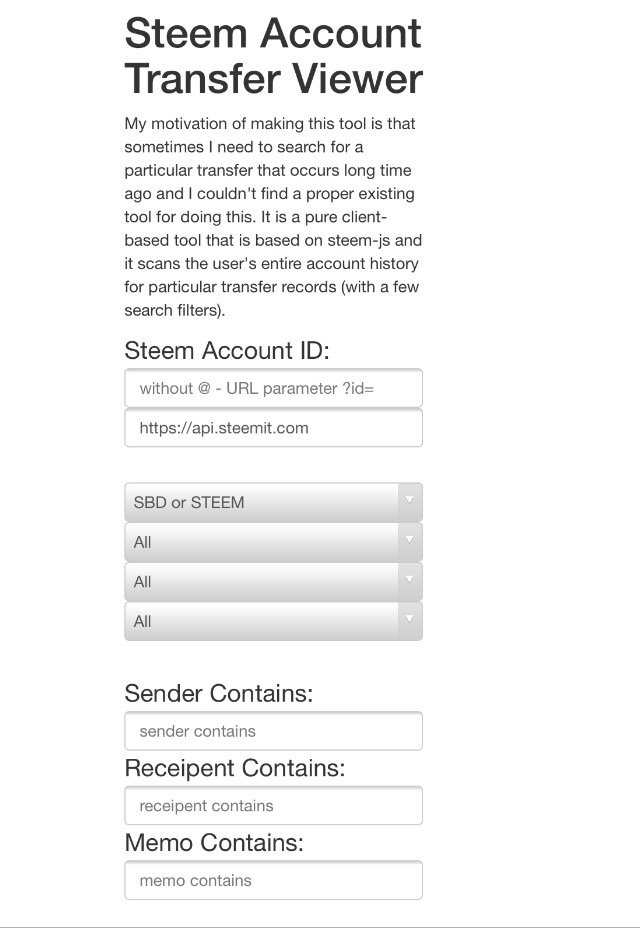Viewport: 640px width, 928px height.
Task: Expand the first All dropdown
Action: [x=260, y=542]
